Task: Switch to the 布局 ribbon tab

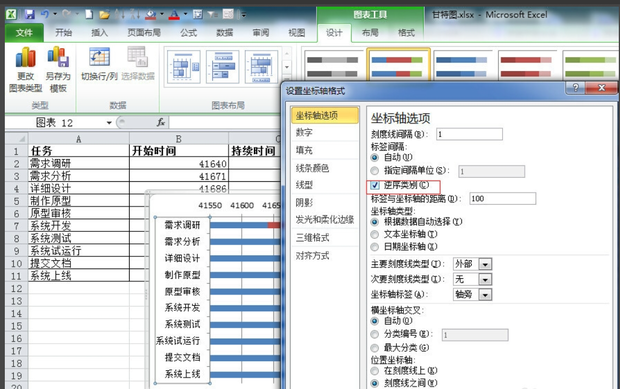Action: (x=370, y=33)
